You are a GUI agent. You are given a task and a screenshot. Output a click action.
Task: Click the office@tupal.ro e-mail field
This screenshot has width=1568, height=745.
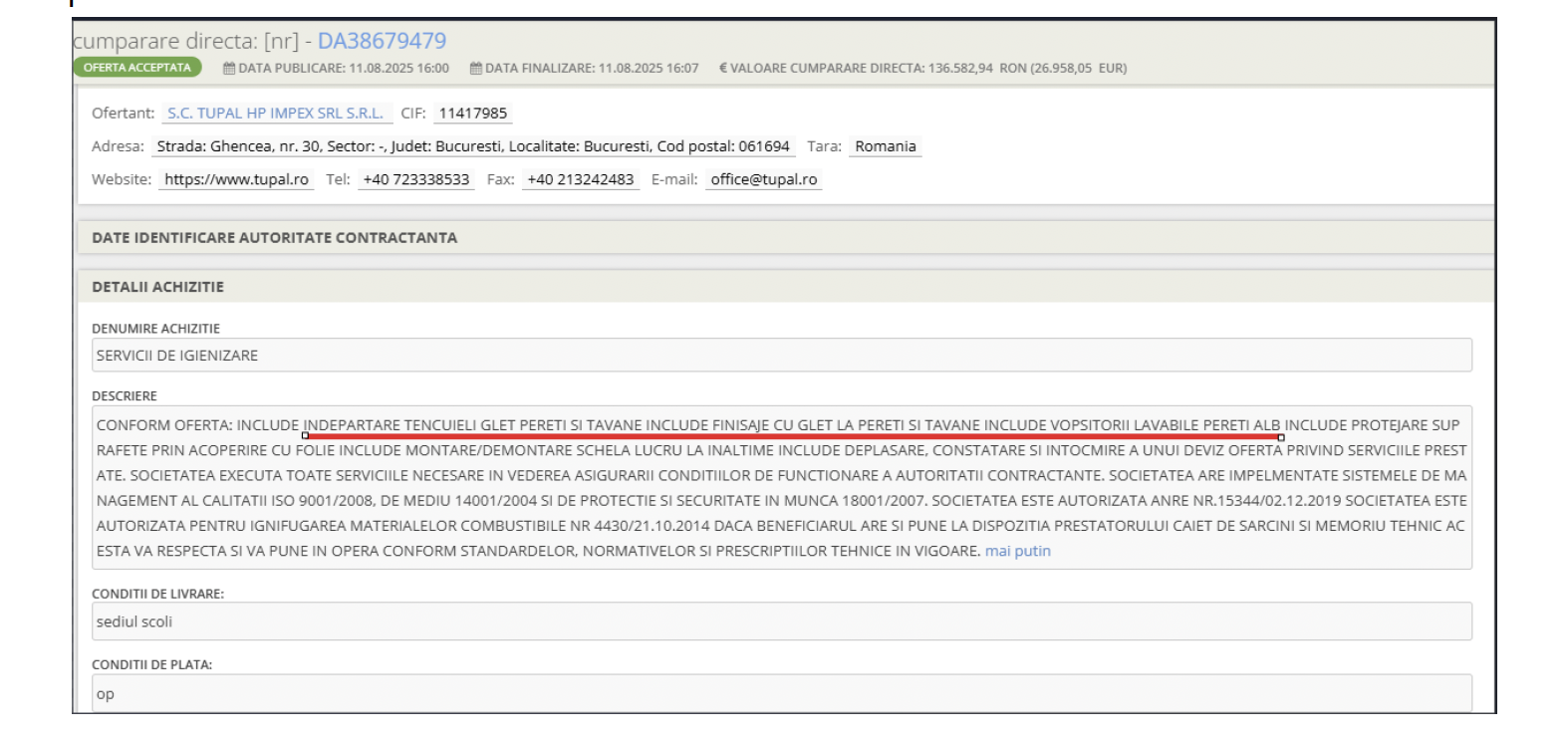[x=763, y=179]
